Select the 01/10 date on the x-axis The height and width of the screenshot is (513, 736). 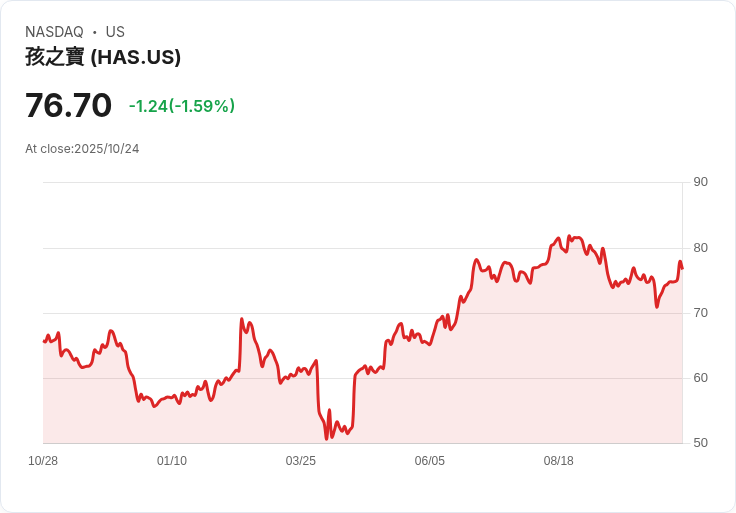tap(172, 461)
